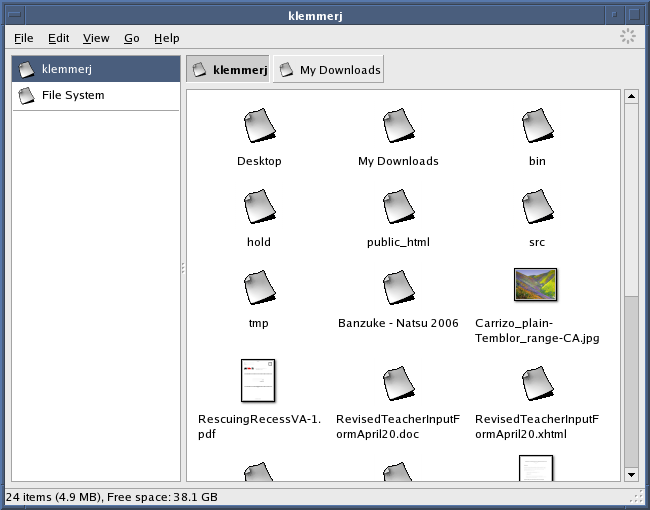
Task: Click the 'hold' folder label
Action: pyautogui.click(x=259, y=242)
